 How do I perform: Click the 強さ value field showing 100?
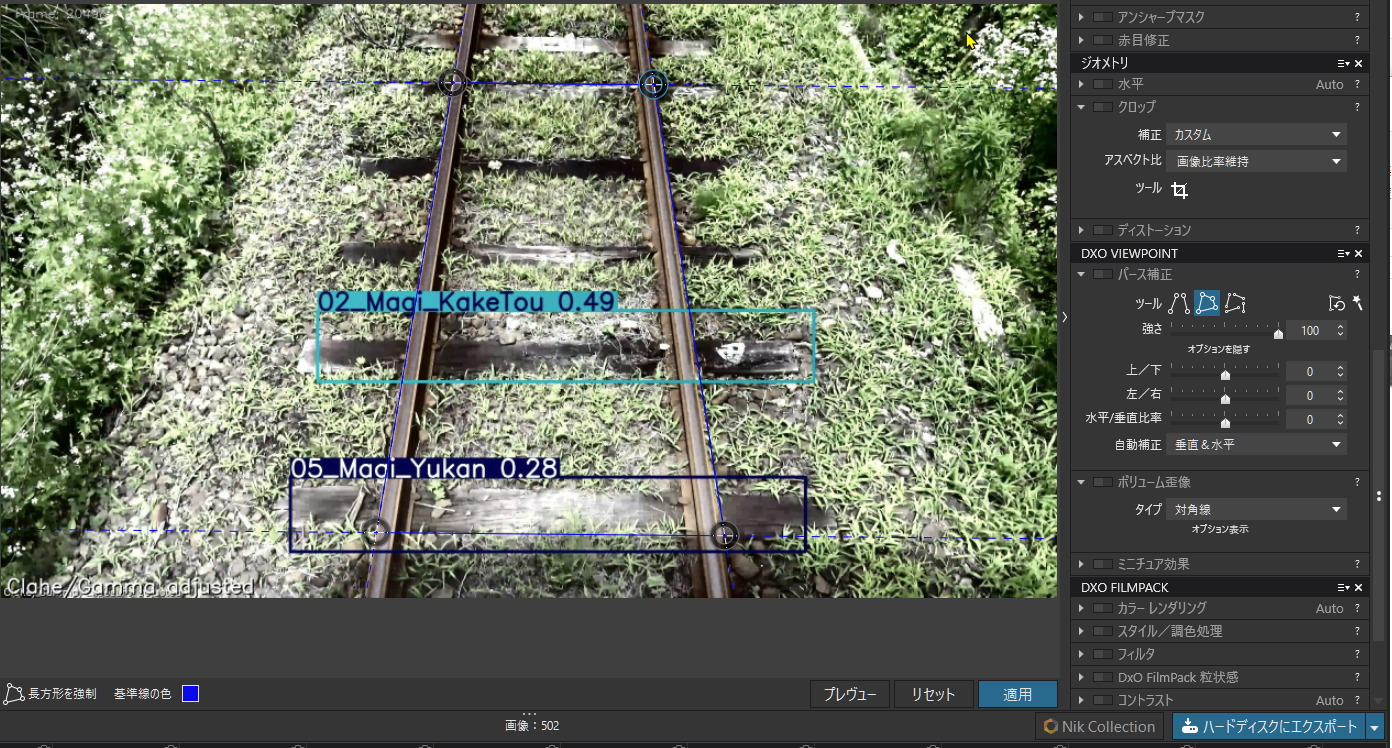coord(1308,329)
